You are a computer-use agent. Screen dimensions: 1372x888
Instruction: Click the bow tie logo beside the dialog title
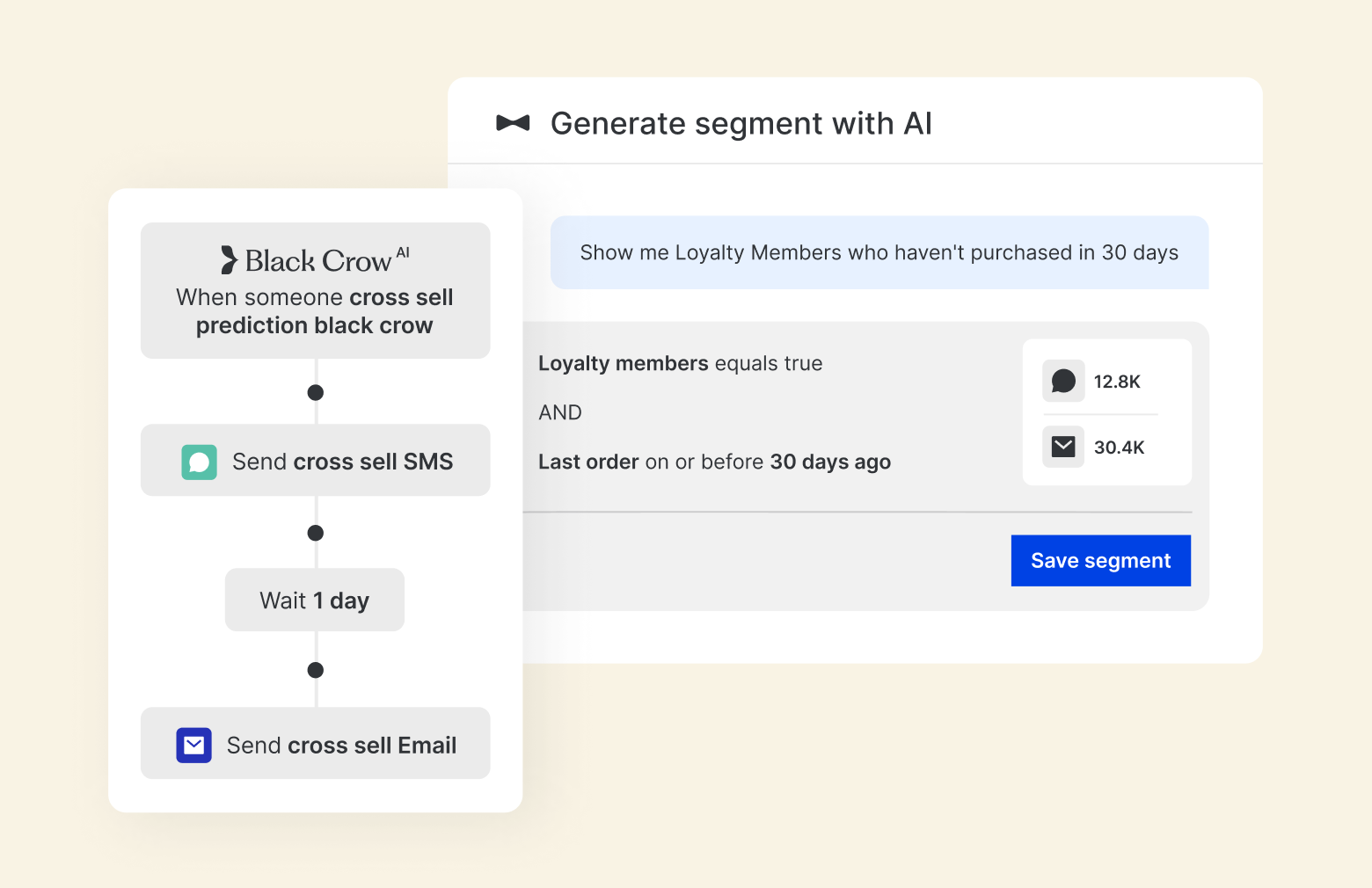click(x=512, y=123)
